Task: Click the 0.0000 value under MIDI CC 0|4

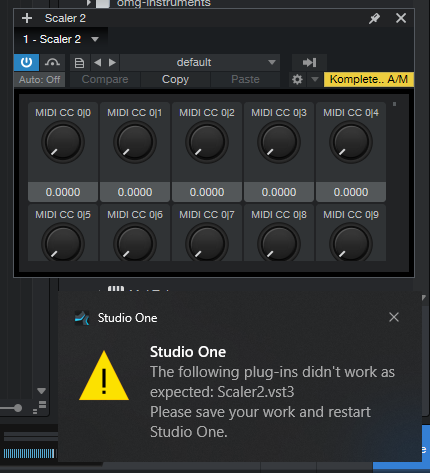Action: coord(351,192)
